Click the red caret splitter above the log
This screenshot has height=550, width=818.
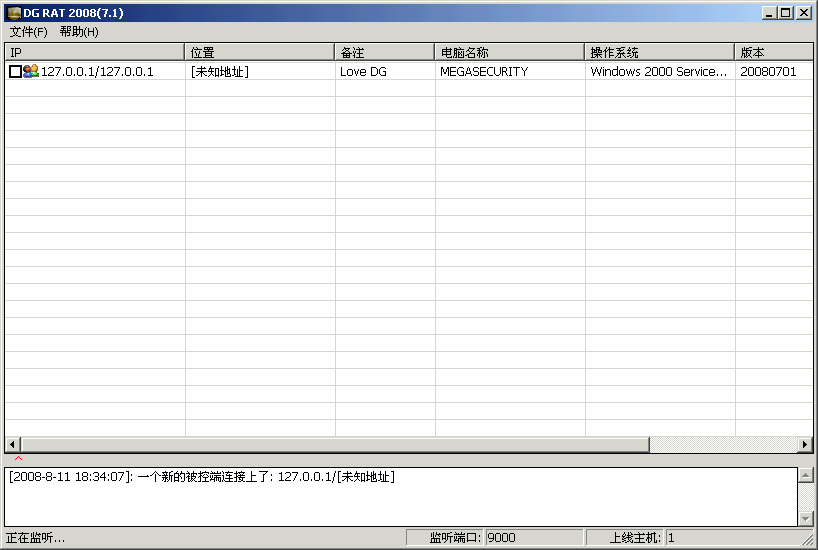point(18,458)
